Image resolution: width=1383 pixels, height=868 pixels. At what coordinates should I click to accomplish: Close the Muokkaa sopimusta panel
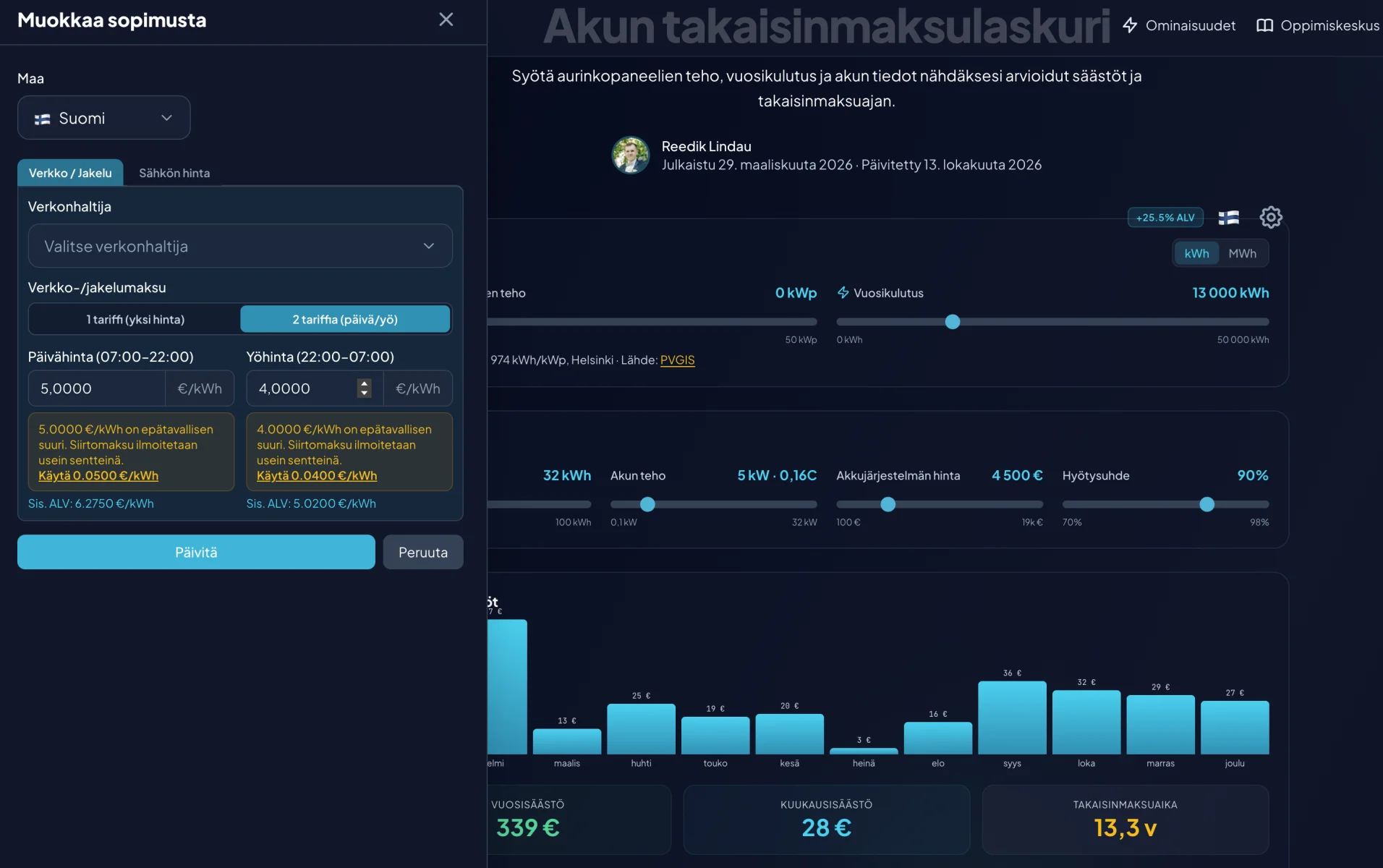[x=446, y=20]
